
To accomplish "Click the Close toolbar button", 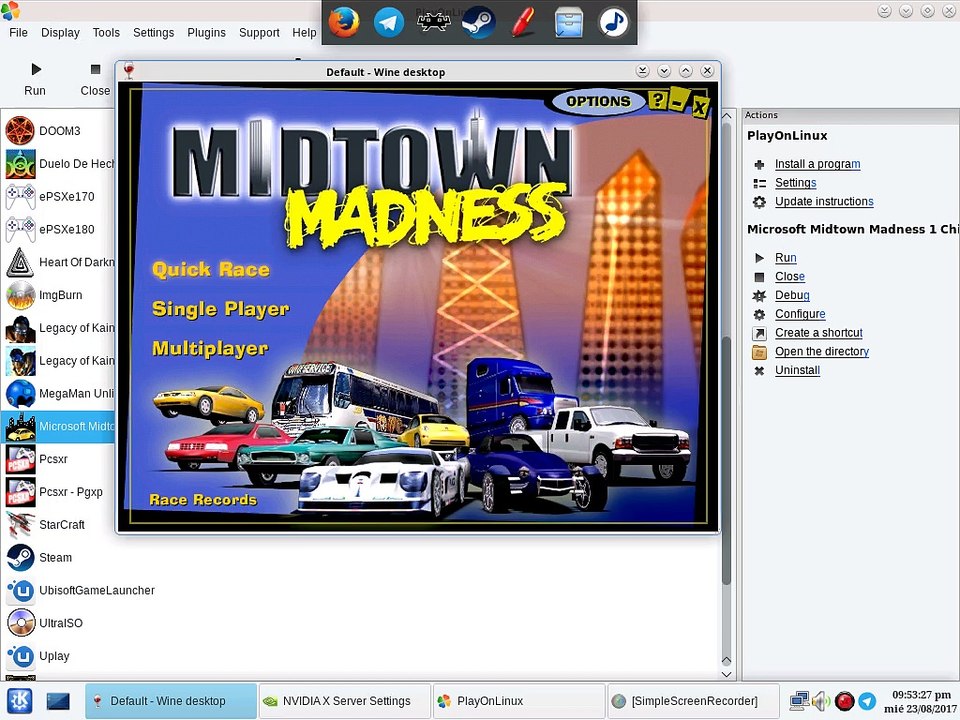I will point(95,79).
